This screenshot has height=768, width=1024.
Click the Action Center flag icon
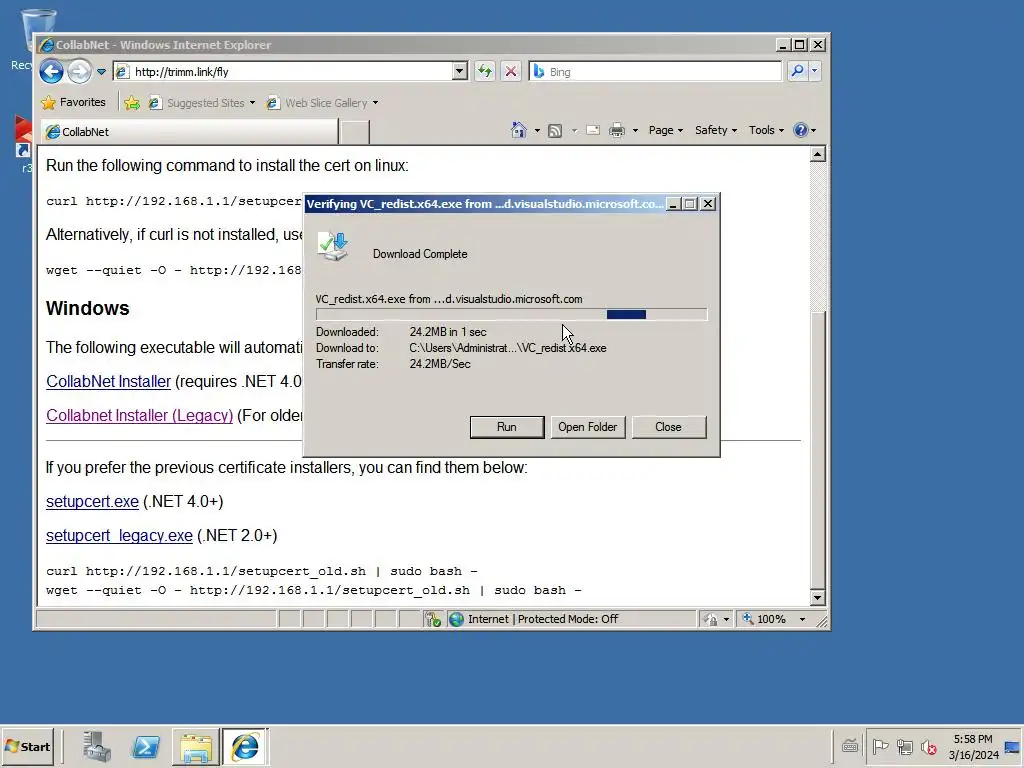[880, 746]
